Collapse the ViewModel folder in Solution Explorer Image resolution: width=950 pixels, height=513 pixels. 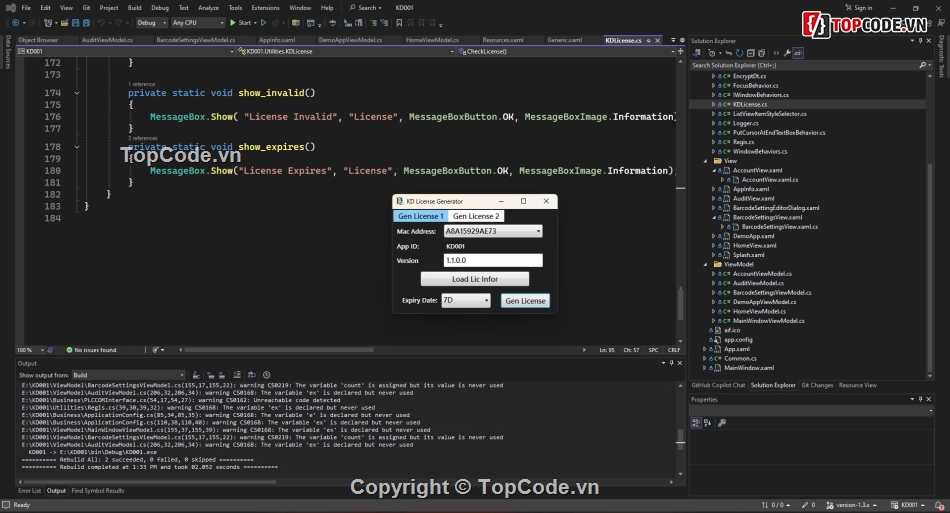point(705,264)
